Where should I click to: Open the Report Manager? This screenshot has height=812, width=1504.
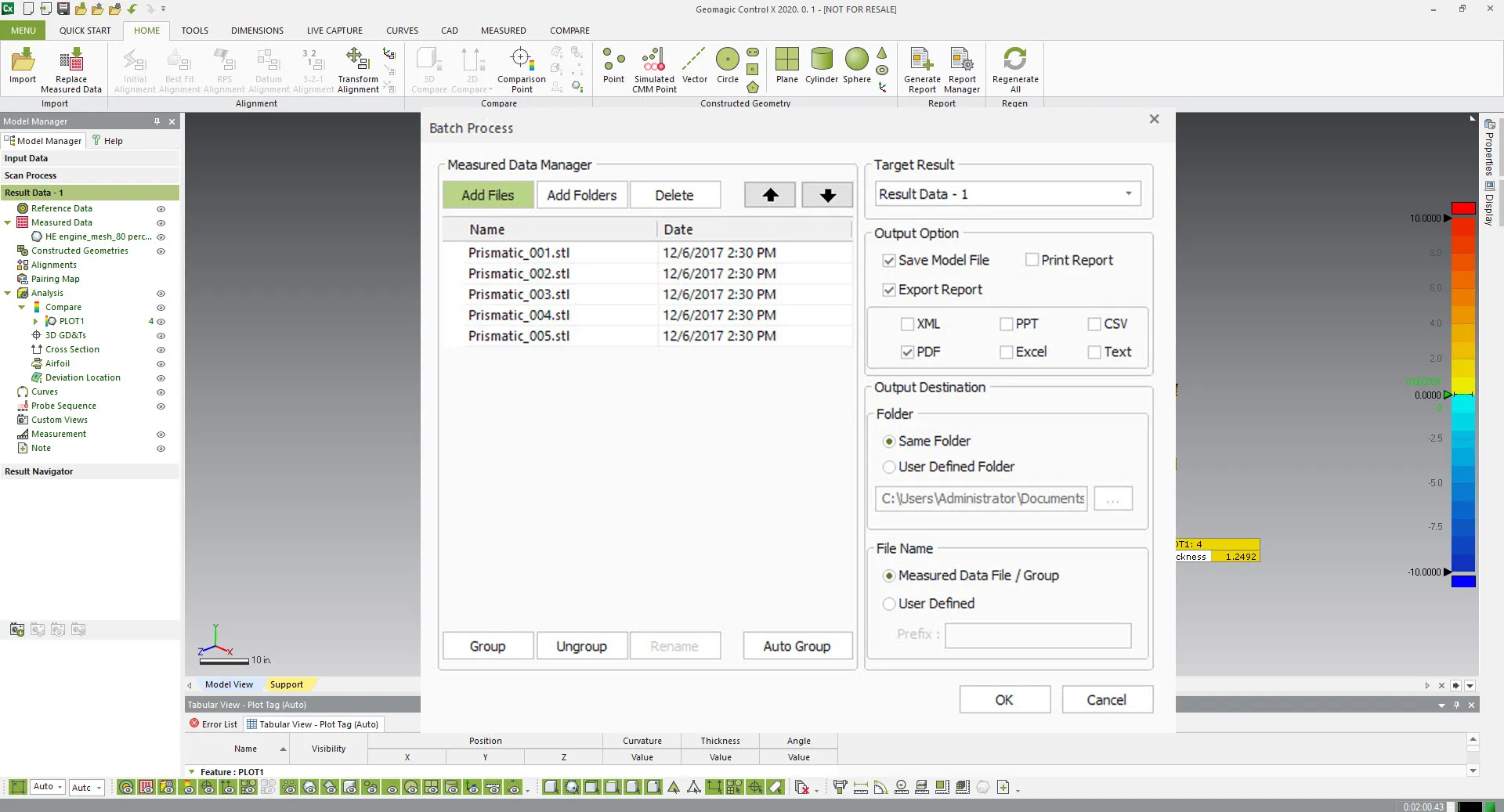[x=962, y=69]
